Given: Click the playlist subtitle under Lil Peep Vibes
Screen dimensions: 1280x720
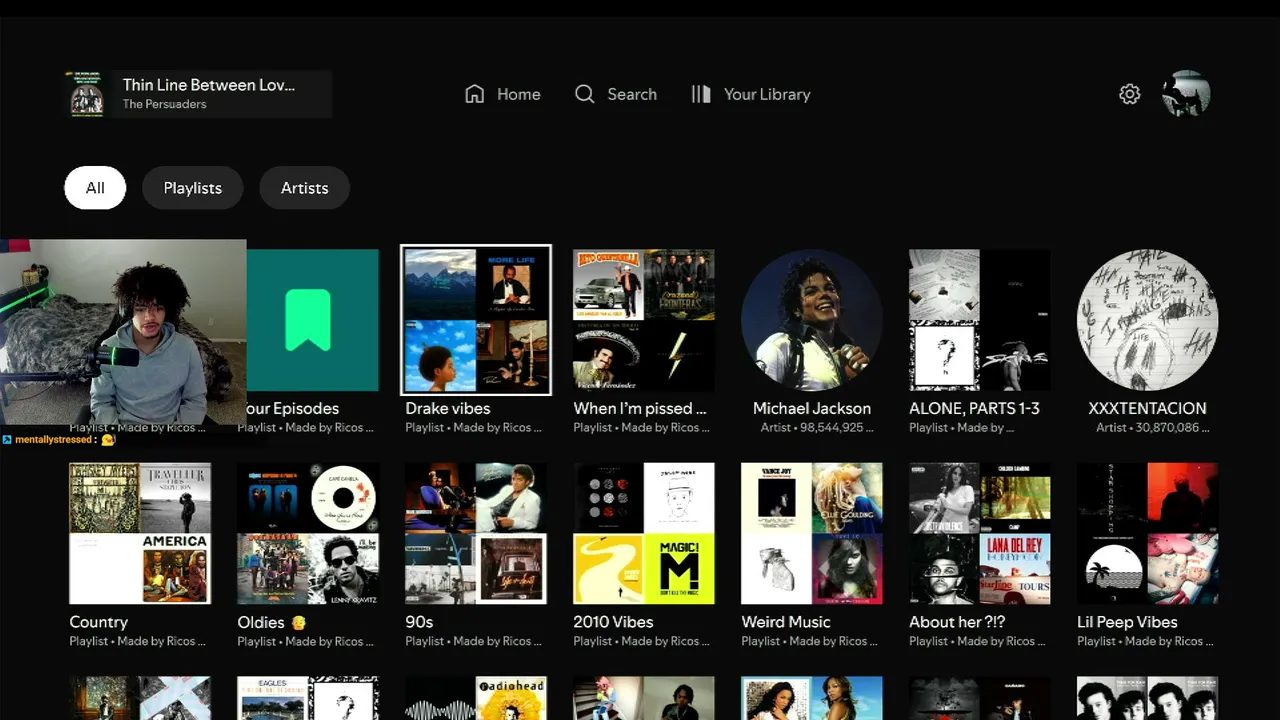Looking at the screenshot, I should click(1146, 642).
